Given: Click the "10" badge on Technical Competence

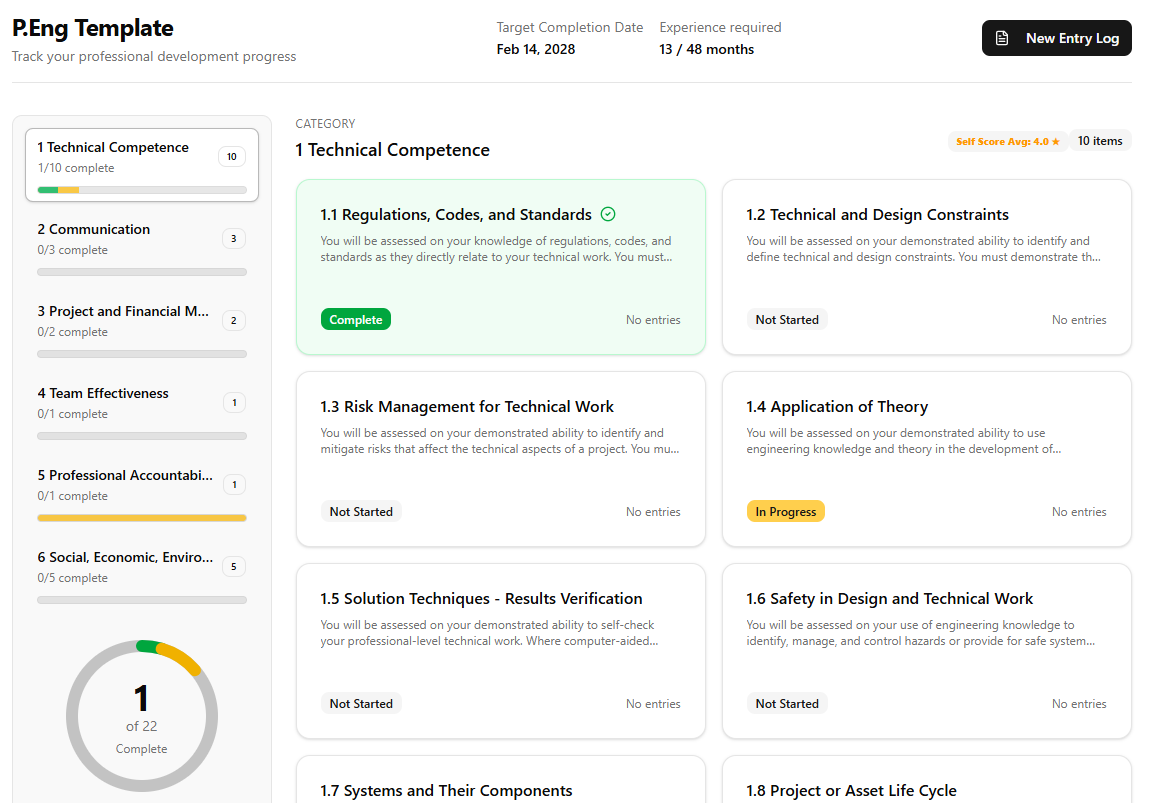Looking at the screenshot, I should tap(231, 156).
